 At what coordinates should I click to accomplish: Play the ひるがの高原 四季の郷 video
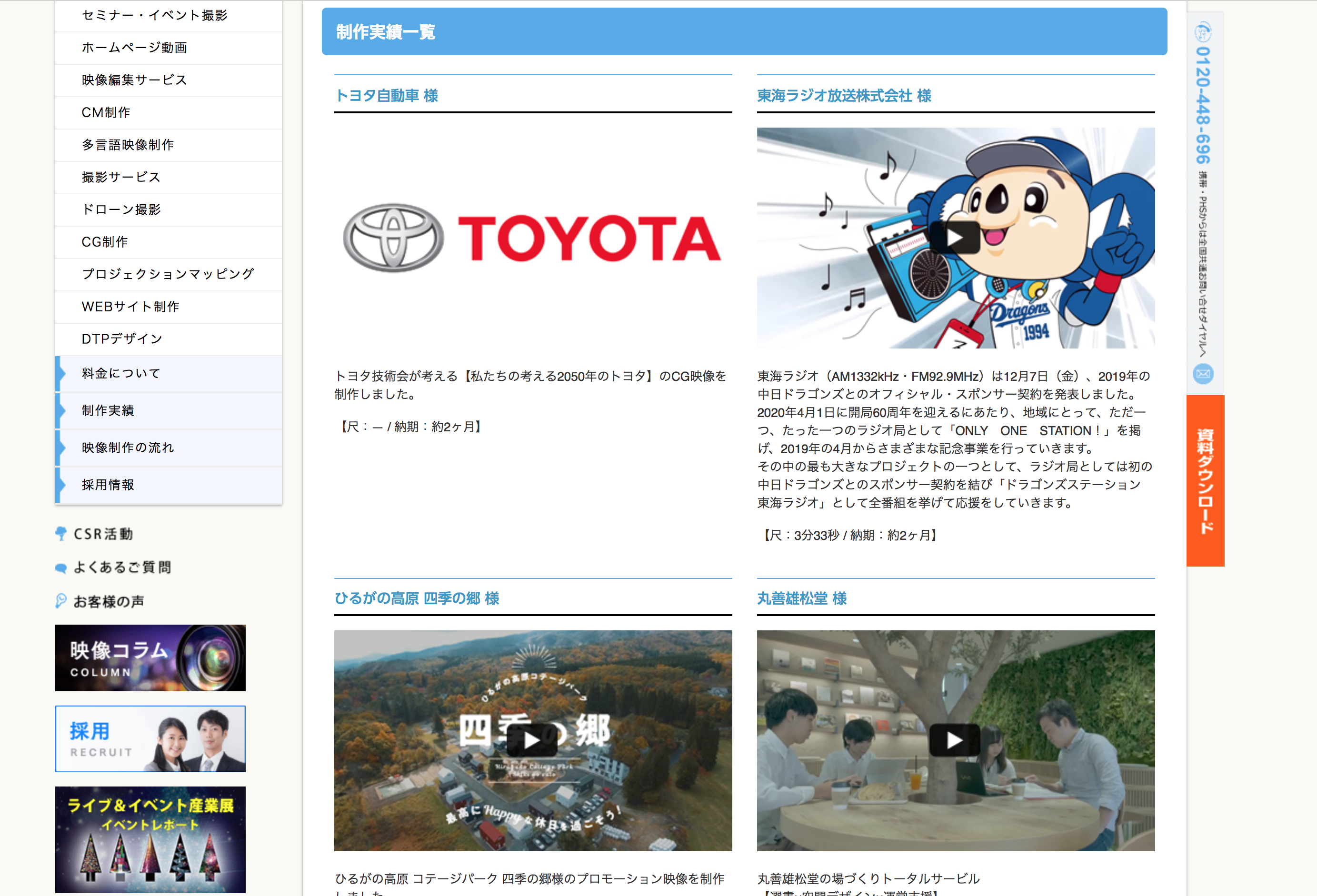pos(532,740)
